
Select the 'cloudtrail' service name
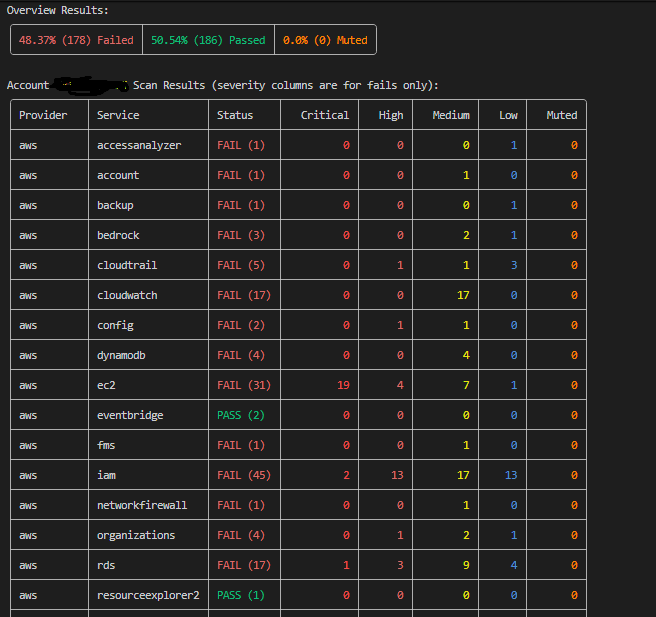click(127, 265)
